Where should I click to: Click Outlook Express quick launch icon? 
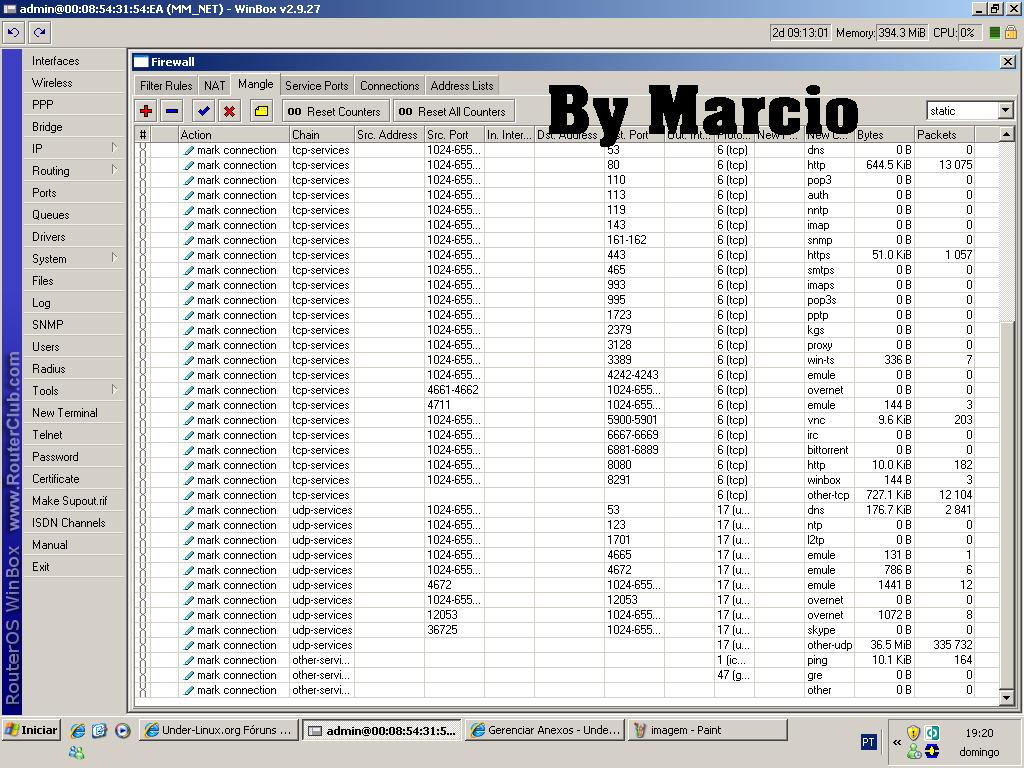(99, 730)
